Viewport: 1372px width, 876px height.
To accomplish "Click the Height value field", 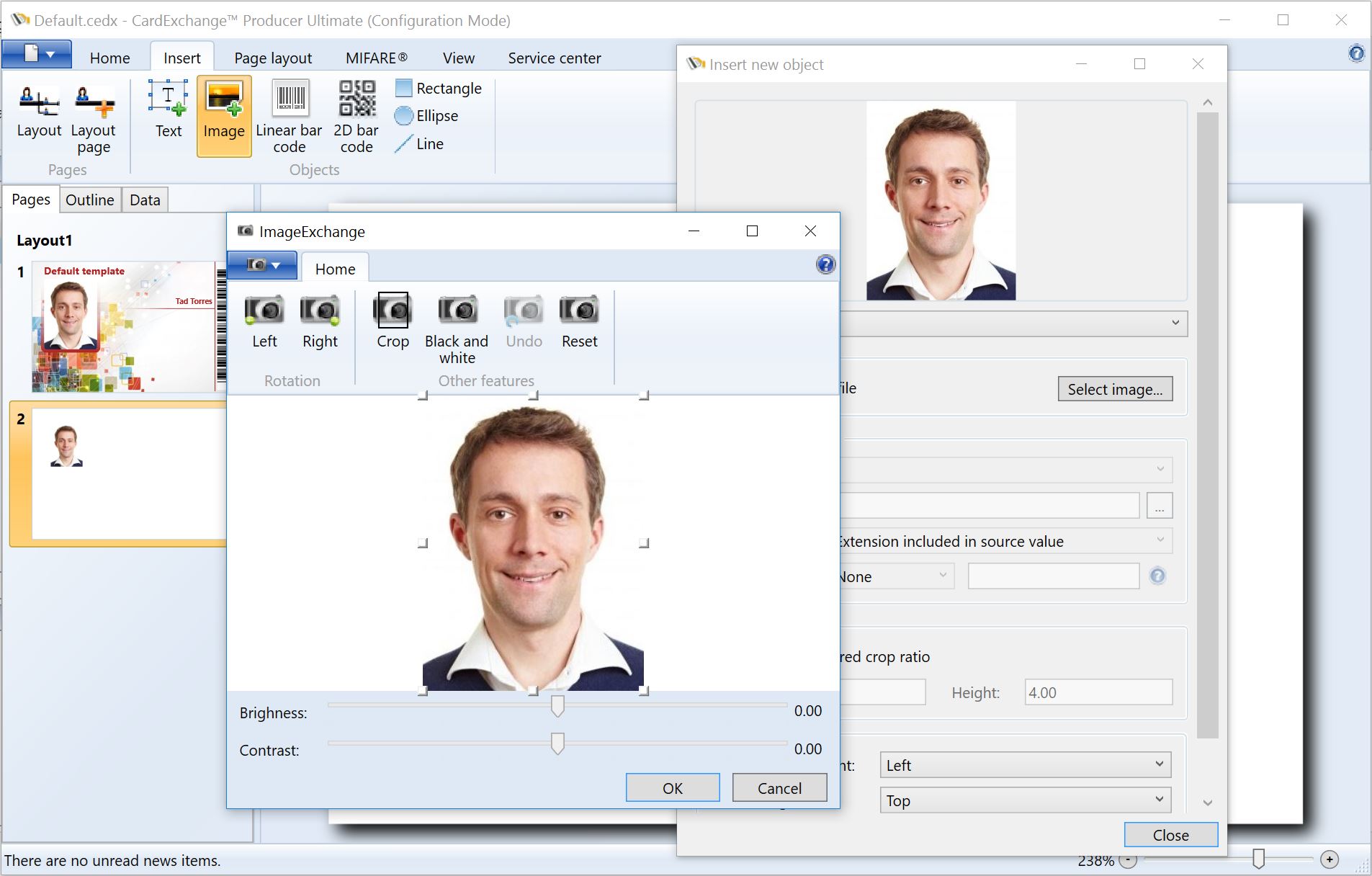I will [x=1098, y=692].
